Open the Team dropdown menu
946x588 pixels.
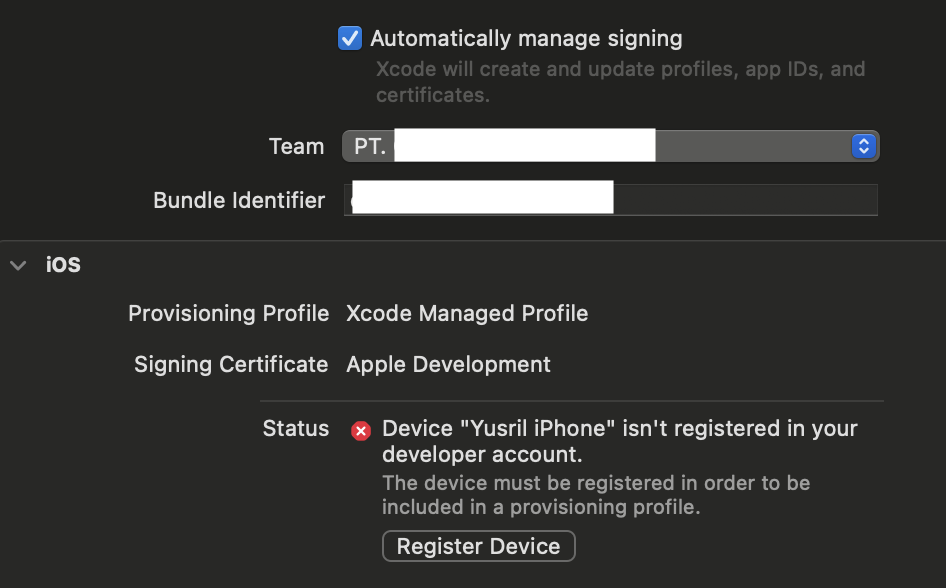click(x=610, y=146)
